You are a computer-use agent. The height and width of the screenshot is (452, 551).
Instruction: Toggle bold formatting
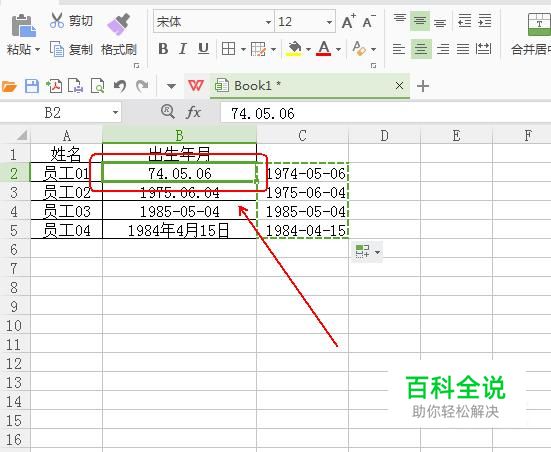pyautogui.click(x=163, y=49)
